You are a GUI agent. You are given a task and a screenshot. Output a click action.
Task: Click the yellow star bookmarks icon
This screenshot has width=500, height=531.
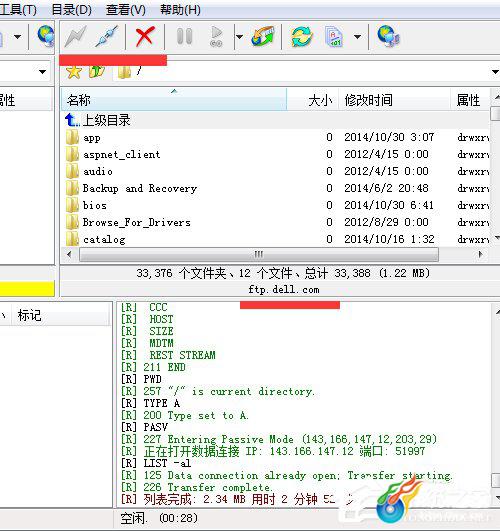[74, 72]
